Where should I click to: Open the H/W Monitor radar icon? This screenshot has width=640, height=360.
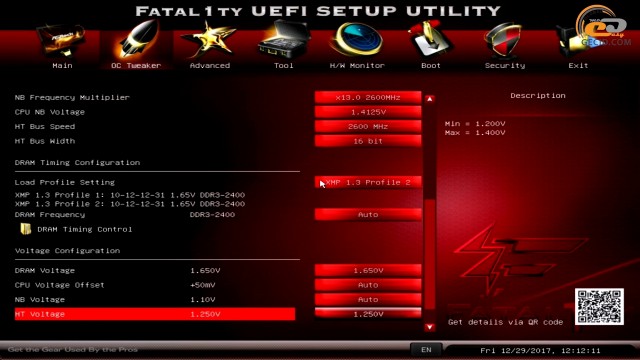(x=358, y=40)
